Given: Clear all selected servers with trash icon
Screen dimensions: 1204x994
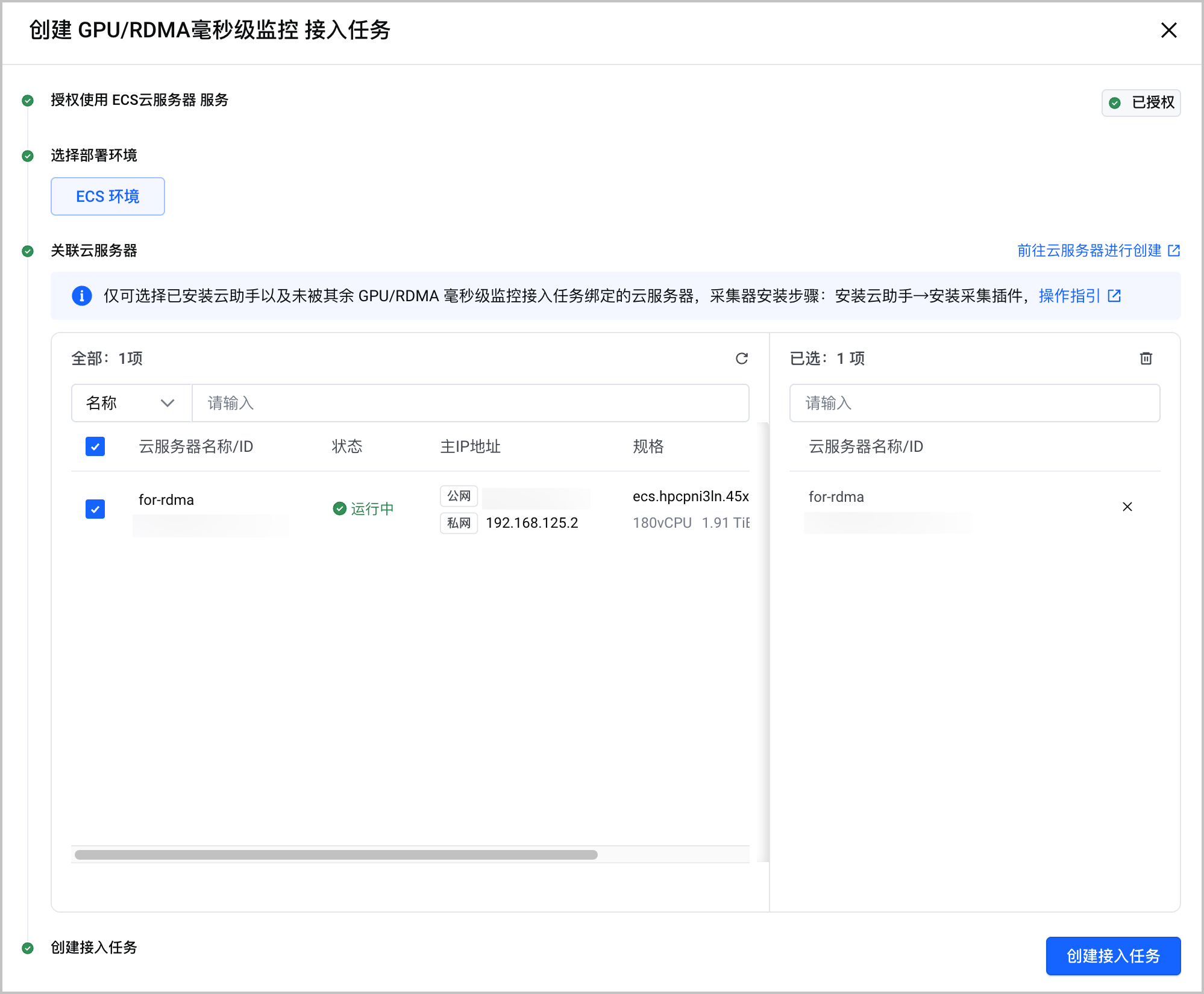Looking at the screenshot, I should tap(1146, 358).
